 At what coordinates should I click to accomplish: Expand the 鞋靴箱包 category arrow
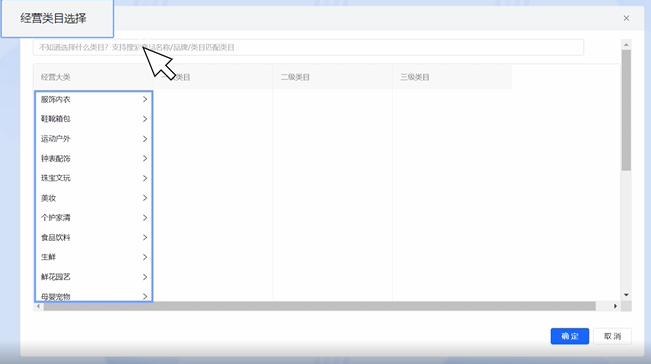coord(145,119)
